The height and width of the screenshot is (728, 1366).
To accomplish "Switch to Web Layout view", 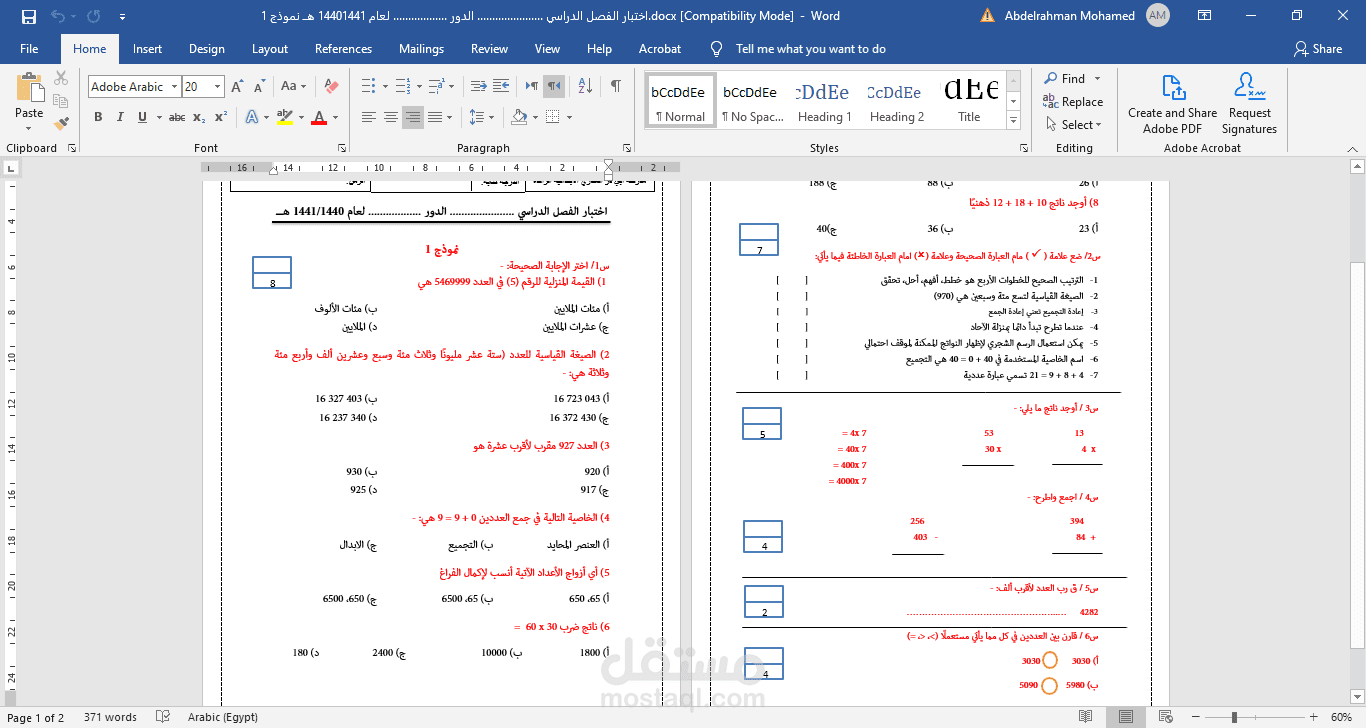I will 1167,717.
